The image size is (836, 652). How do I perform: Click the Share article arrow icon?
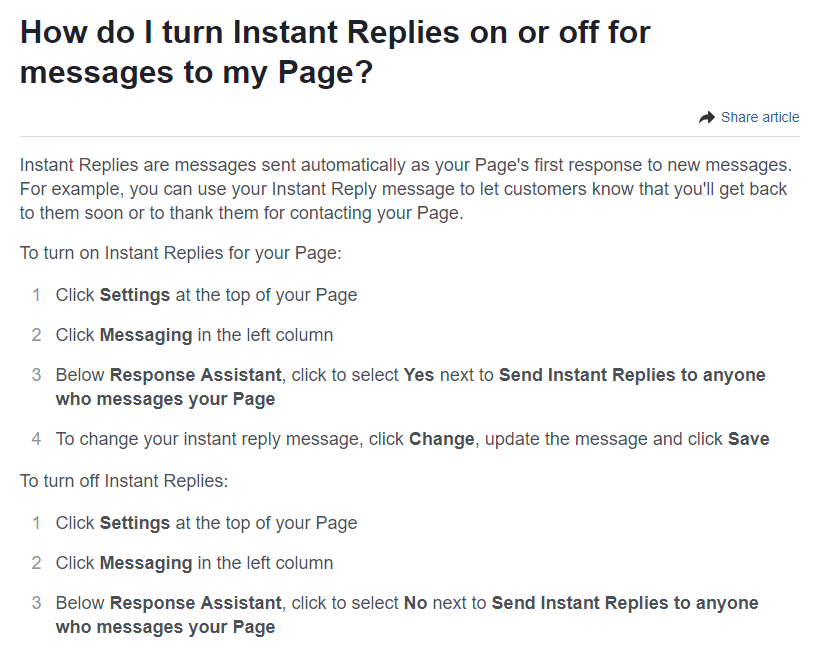[x=706, y=117]
